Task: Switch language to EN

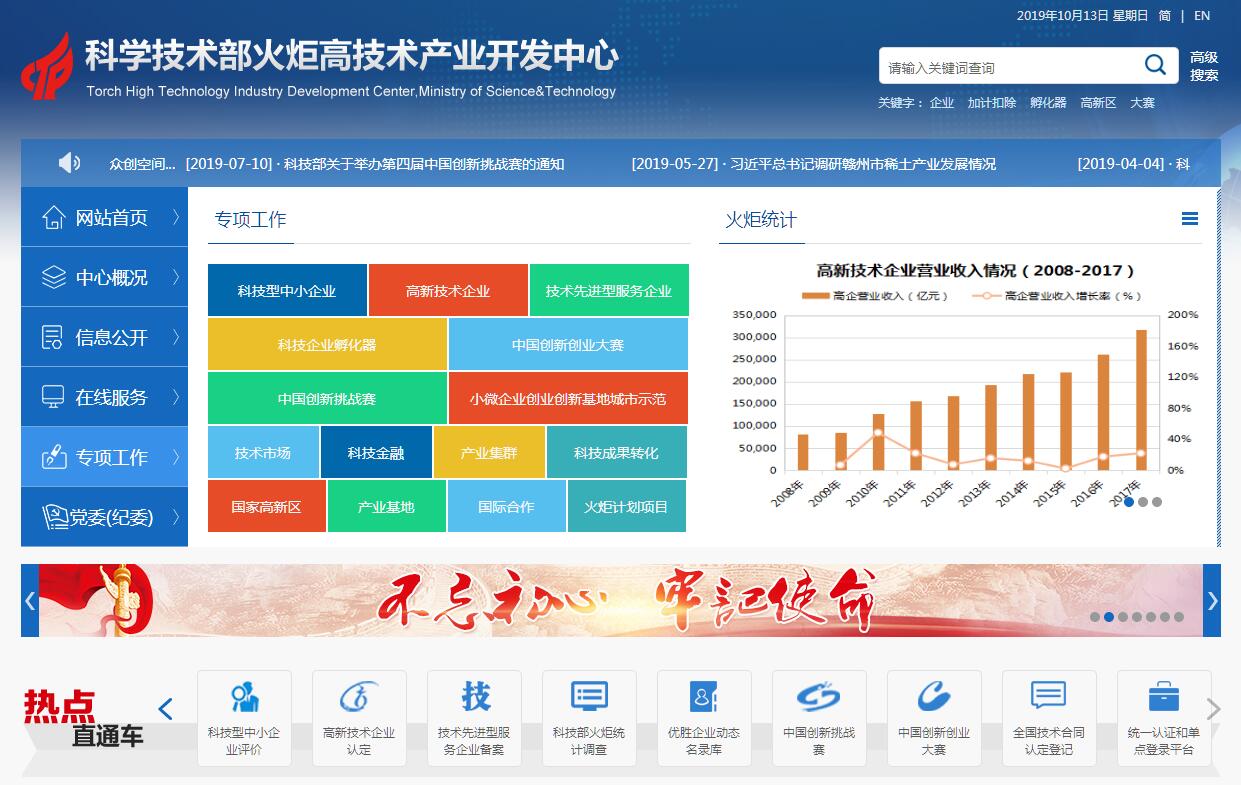Action: point(1202,15)
